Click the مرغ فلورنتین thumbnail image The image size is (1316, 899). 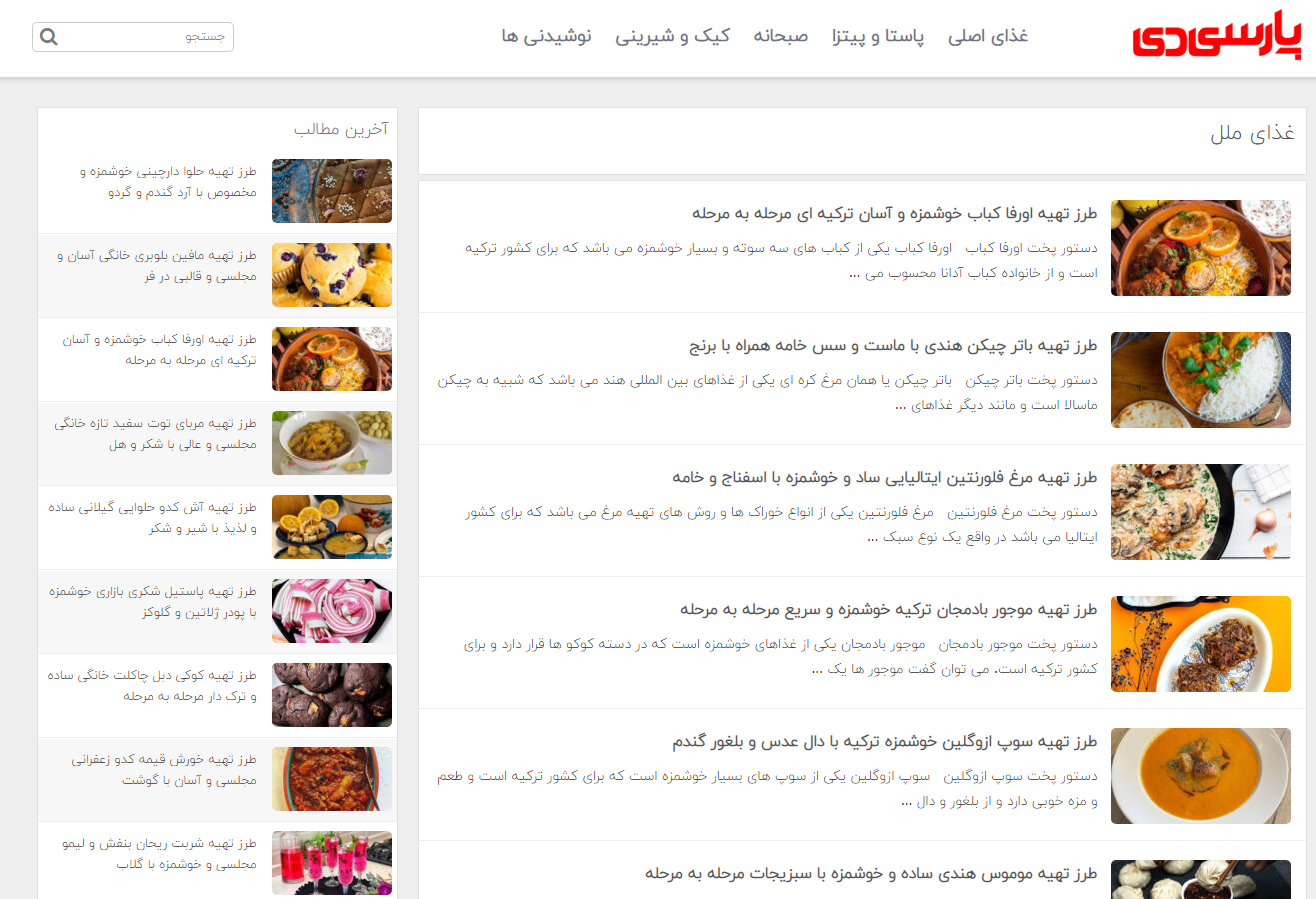[1201, 512]
